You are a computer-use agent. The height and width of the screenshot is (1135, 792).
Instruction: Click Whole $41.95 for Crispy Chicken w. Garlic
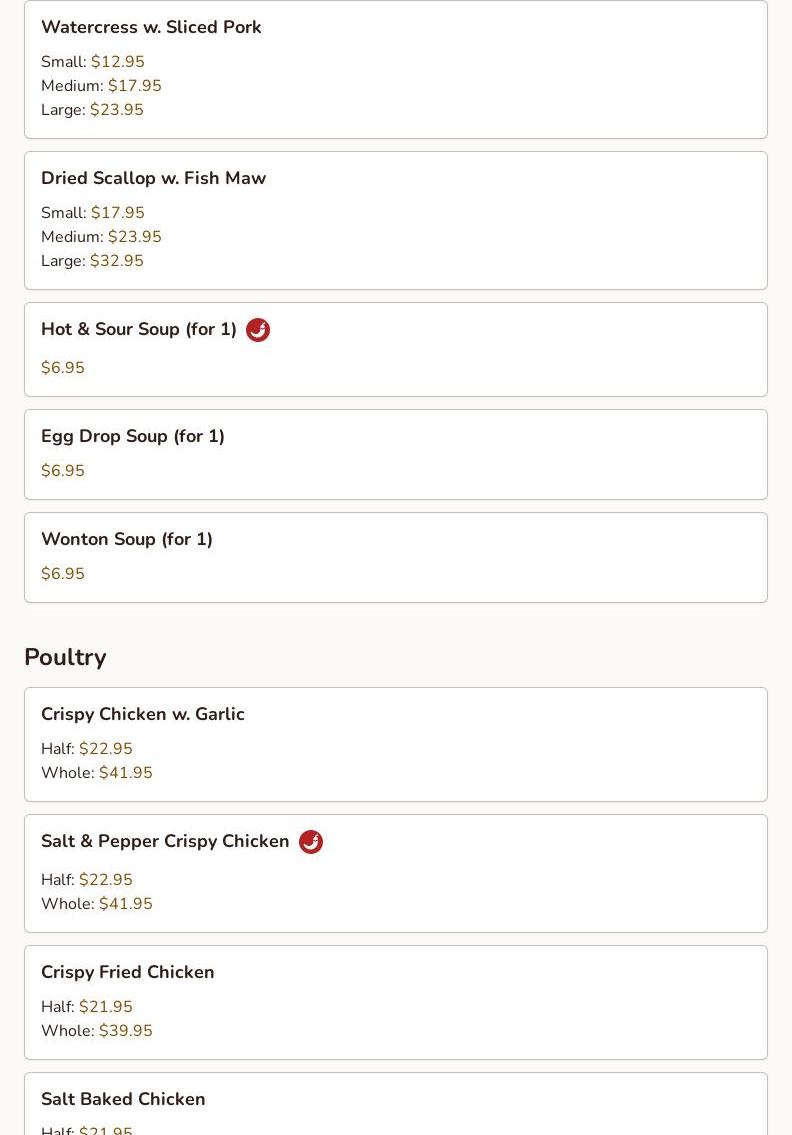tap(97, 773)
